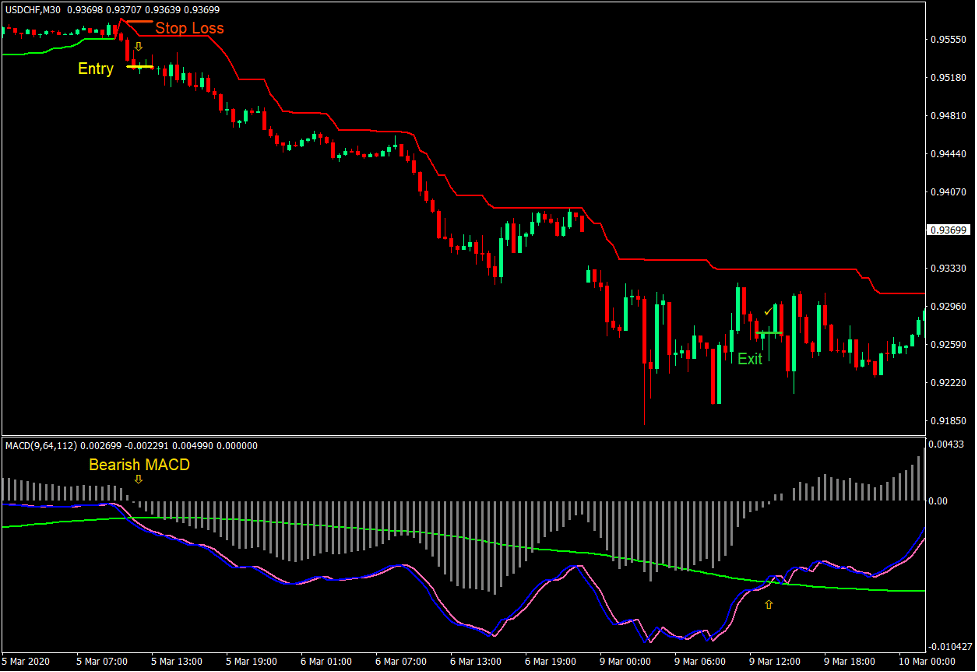Image resolution: width=977 pixels, height=672 pixels.
Task: Select the green Exit label on chart
Action: pyautogui.click(x=748, y=359)
